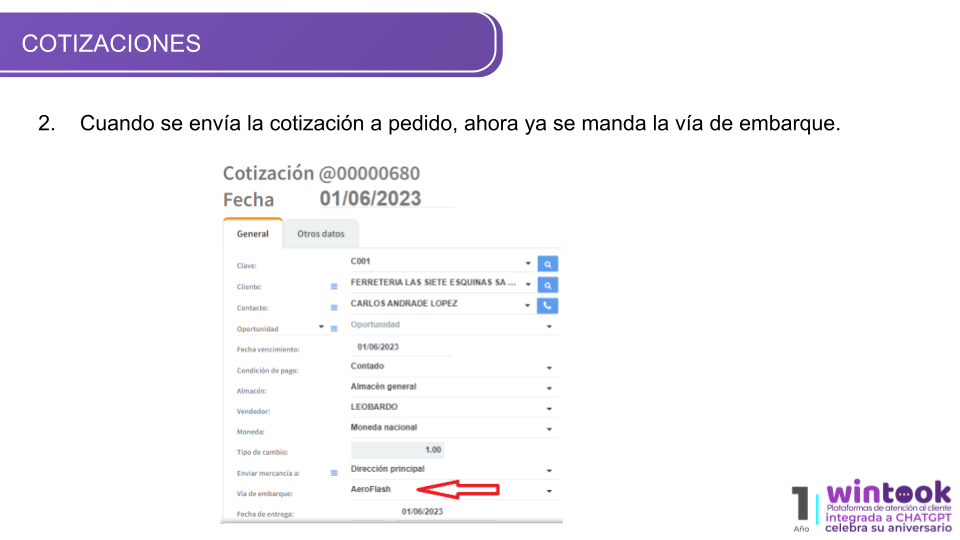Switch to the General tab
The image size is (960, 540).
pyautogui.click(x=253, y=234)
